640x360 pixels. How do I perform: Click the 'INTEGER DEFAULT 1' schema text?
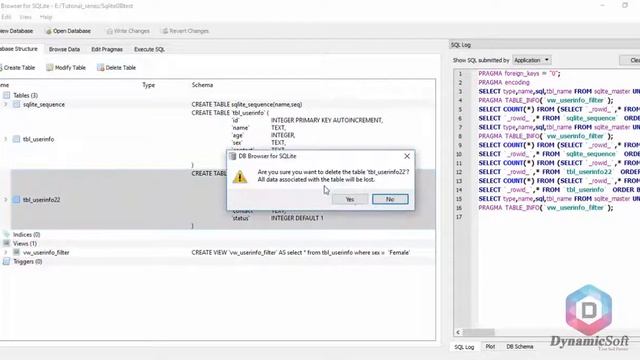[297, 218]
